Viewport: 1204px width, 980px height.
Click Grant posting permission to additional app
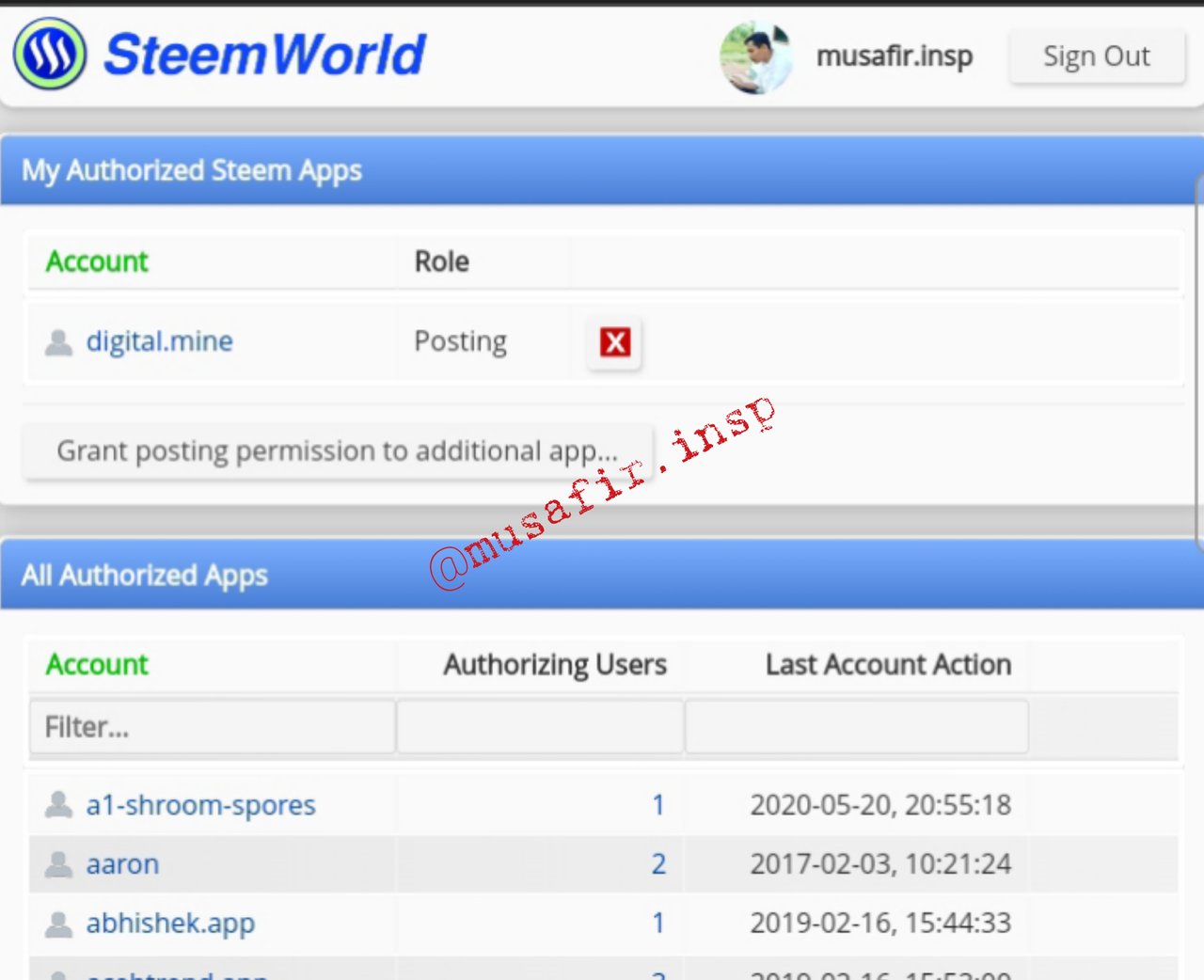pos(338,451)
